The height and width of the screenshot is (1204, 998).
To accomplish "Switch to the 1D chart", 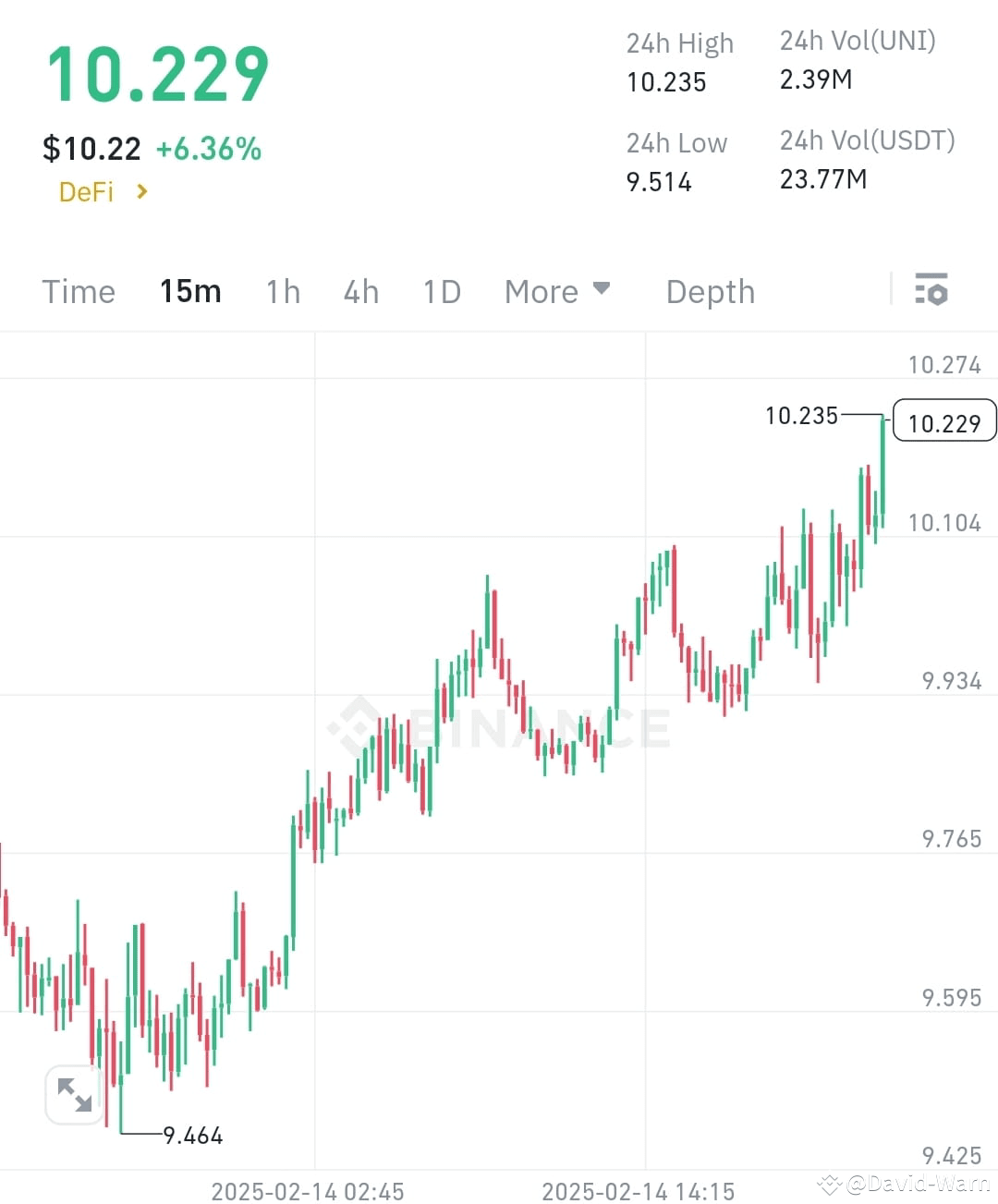I will [441, 291].
